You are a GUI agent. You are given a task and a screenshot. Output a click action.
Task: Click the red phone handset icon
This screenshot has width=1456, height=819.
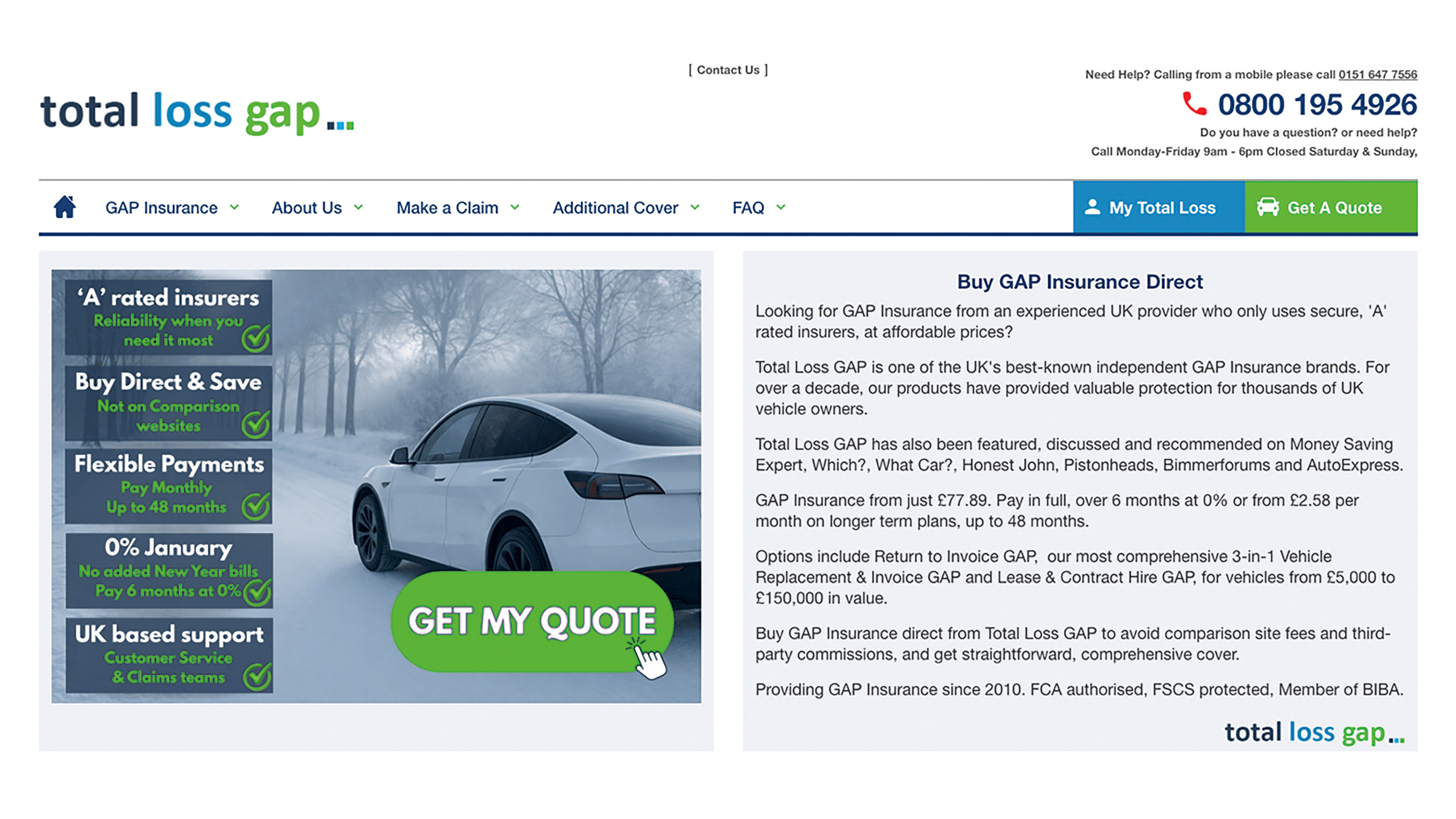tap(1194, 104)
